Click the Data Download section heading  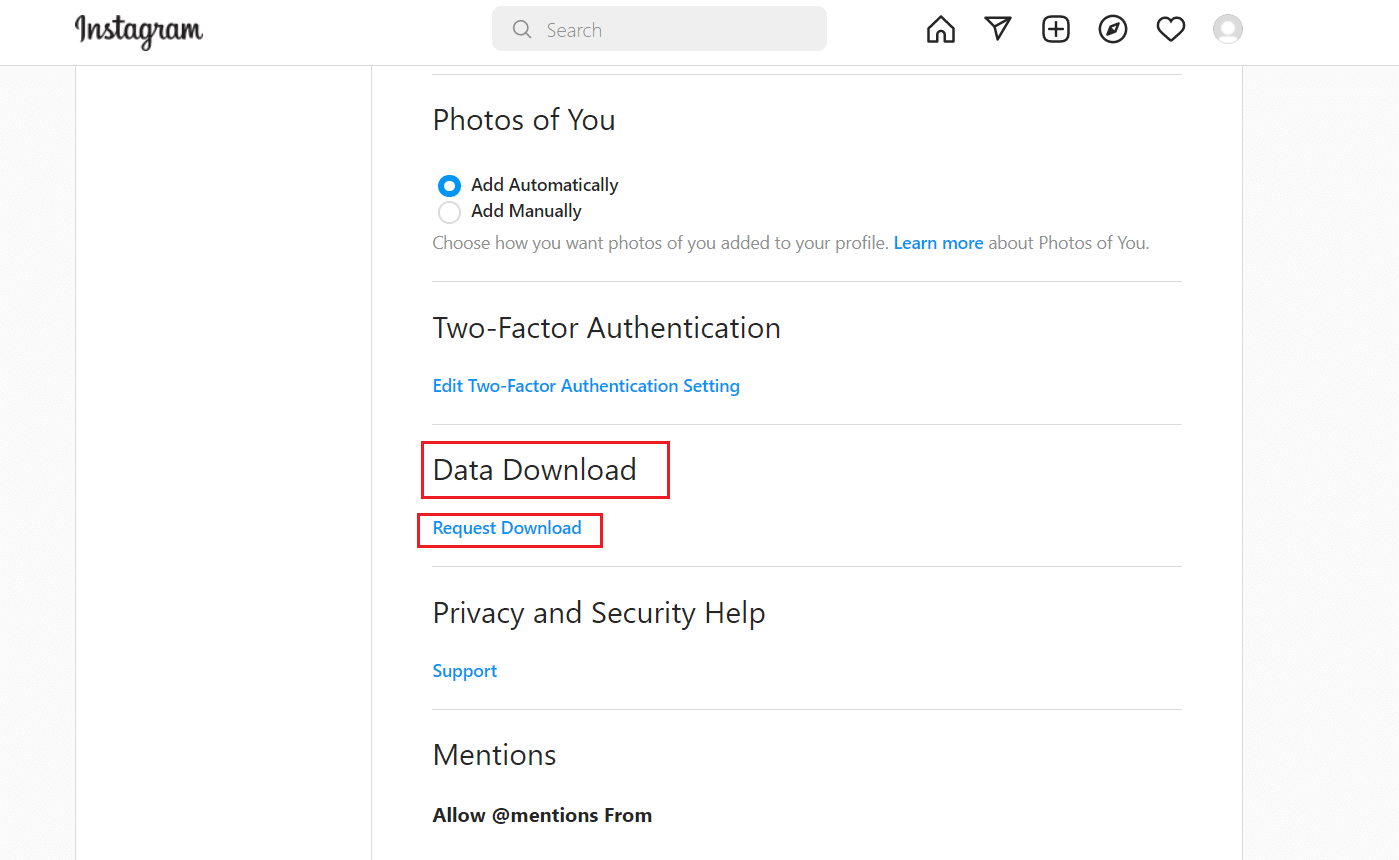click(535, 469)
